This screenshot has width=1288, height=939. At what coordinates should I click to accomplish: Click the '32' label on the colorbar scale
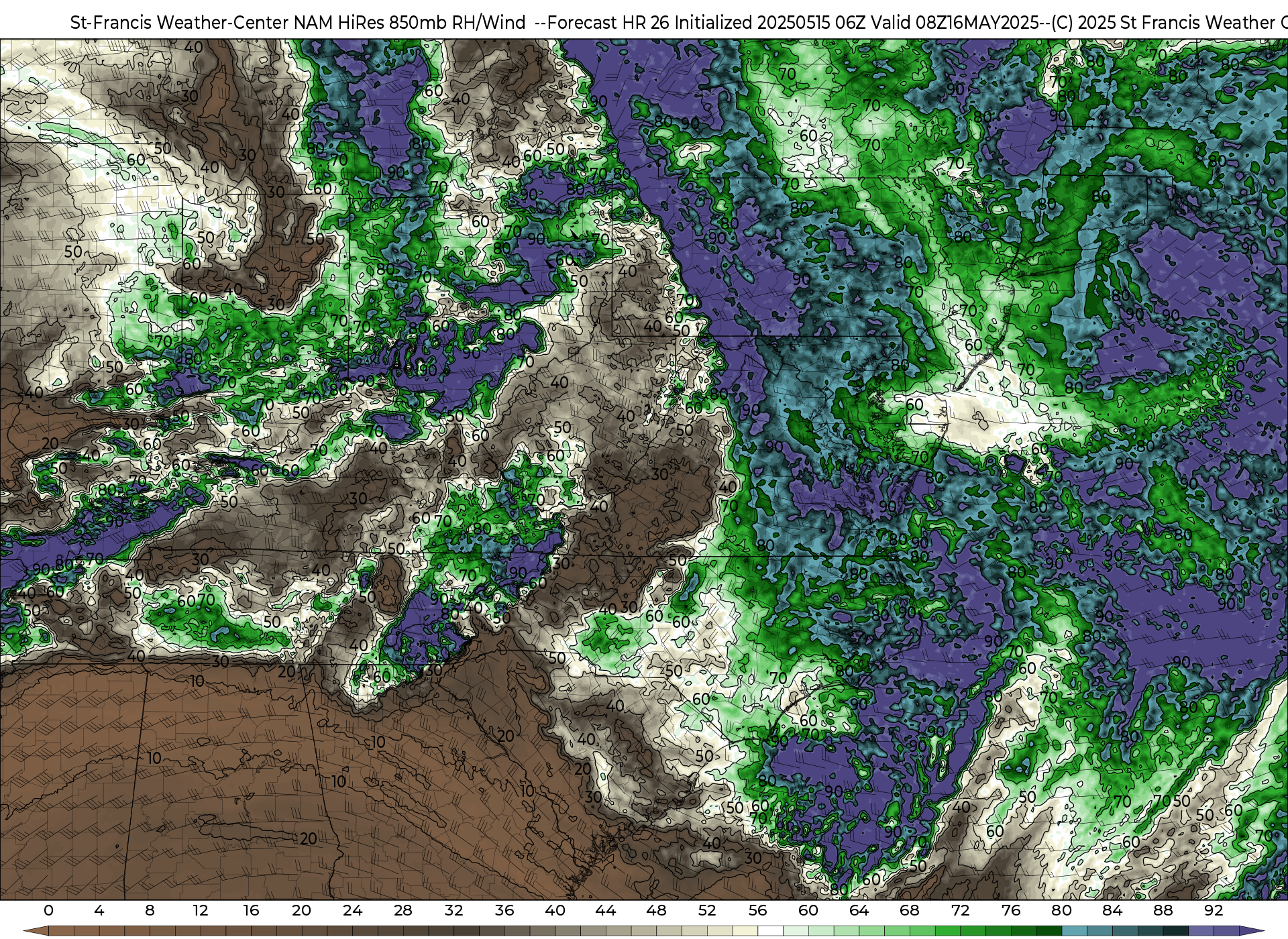click(453, 910)
